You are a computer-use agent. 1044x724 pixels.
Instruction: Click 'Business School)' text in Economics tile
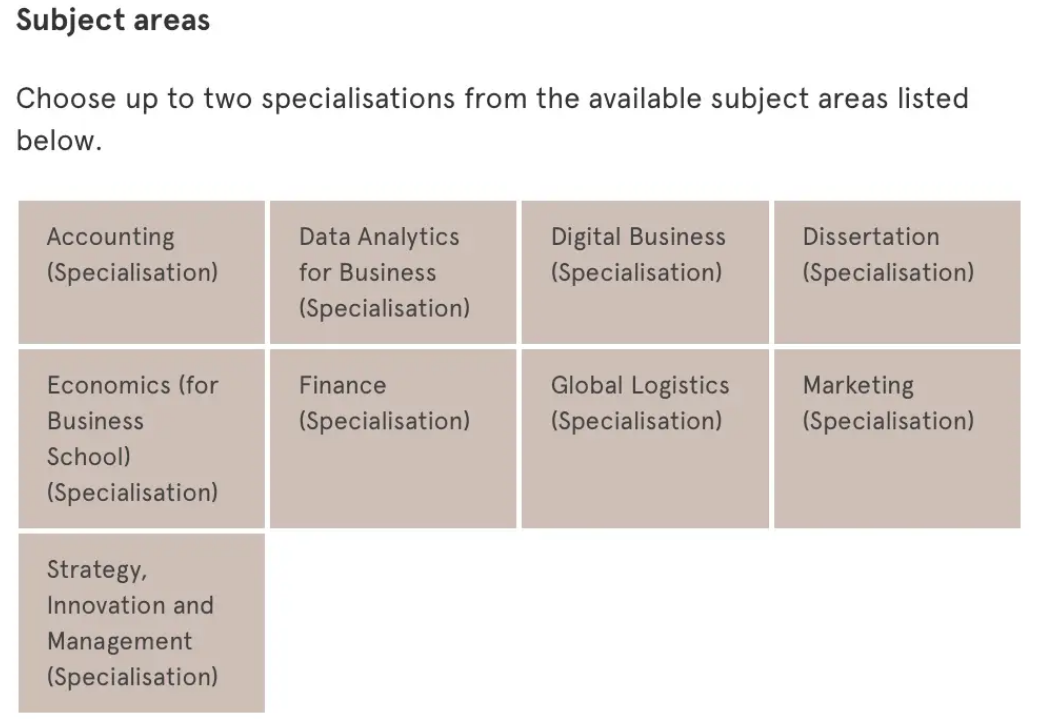point(95,439)
